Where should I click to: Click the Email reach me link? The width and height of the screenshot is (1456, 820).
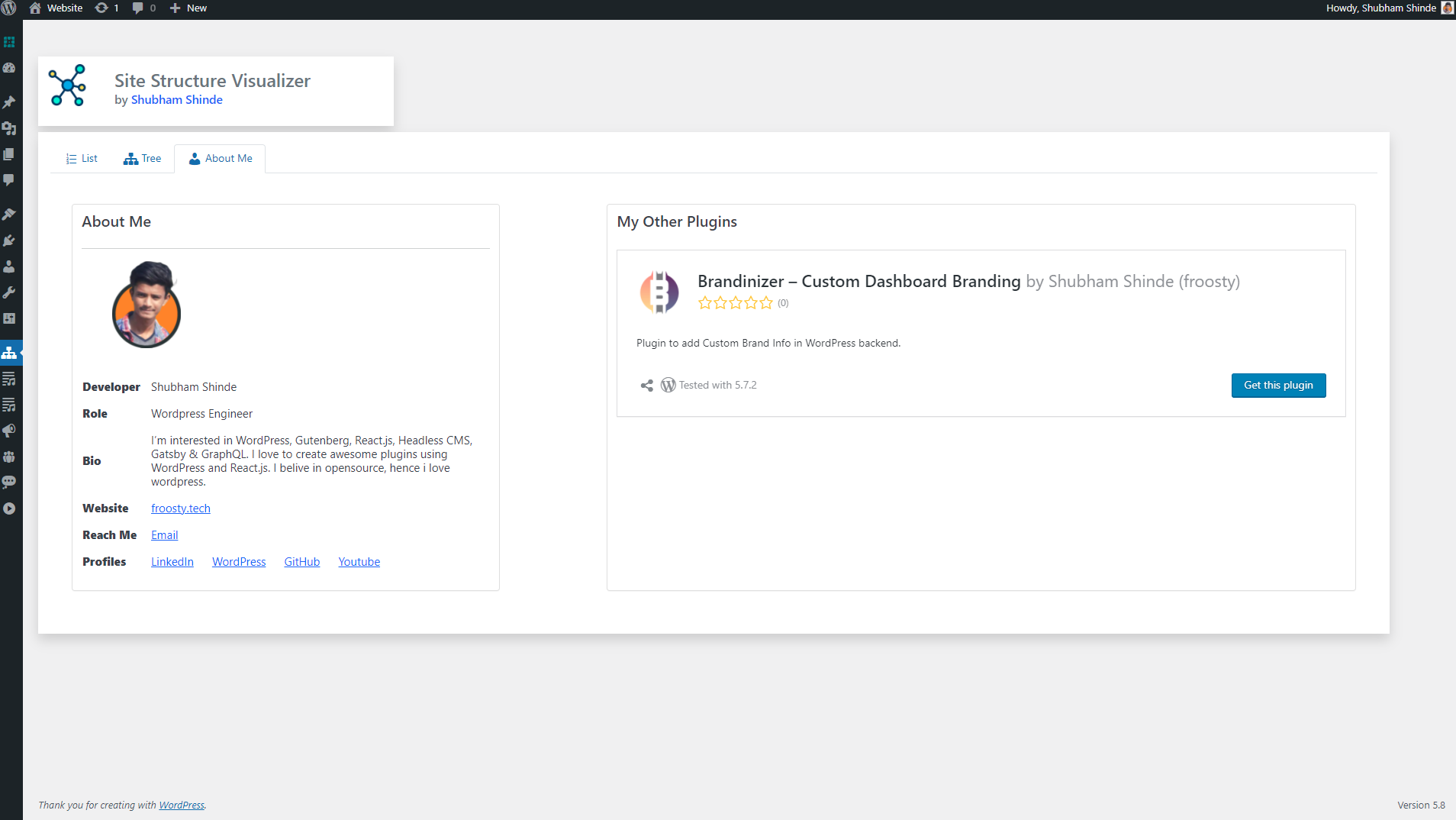pyautogui.click(x=165, y=535)
